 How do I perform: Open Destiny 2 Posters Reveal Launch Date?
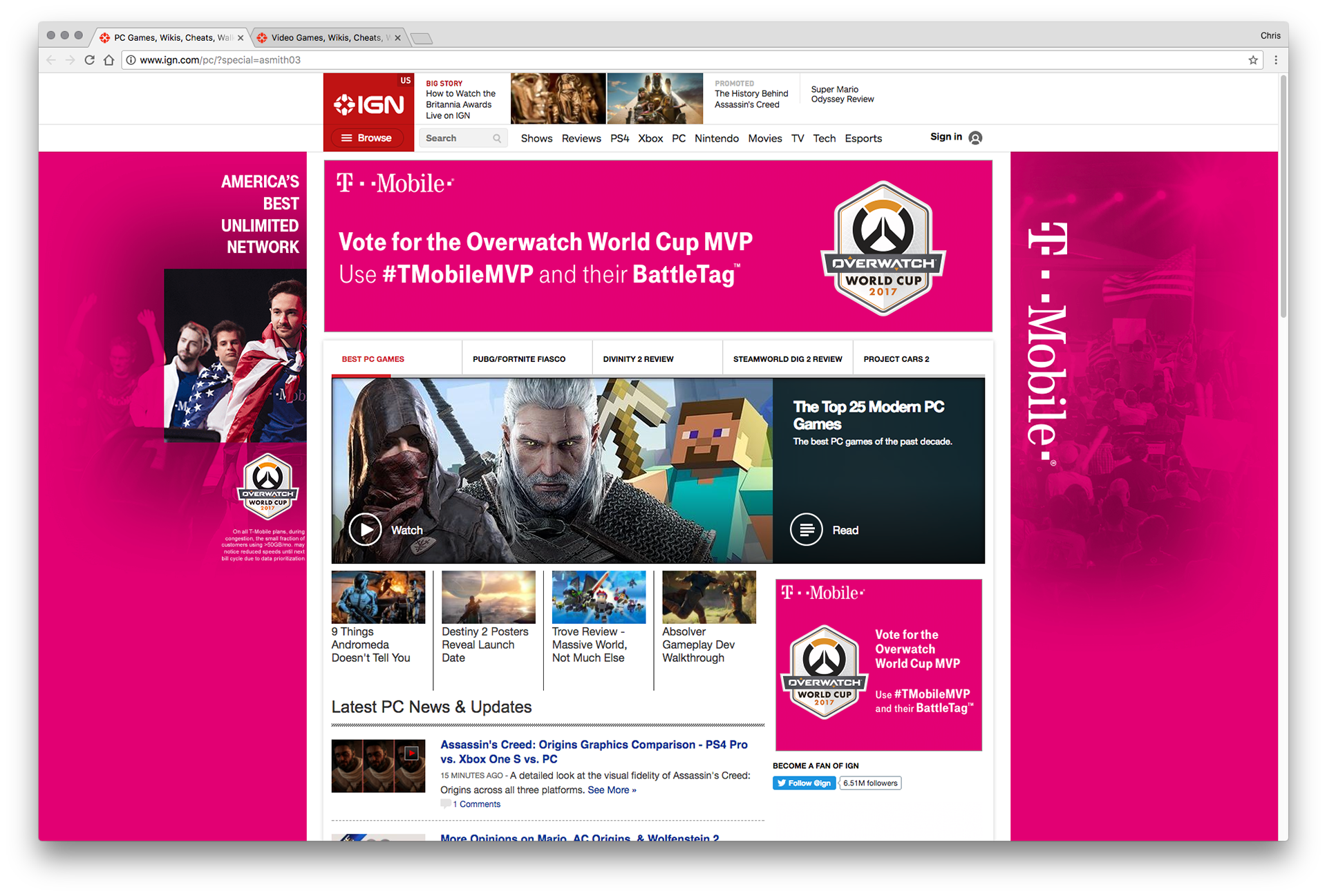[485, 645]
